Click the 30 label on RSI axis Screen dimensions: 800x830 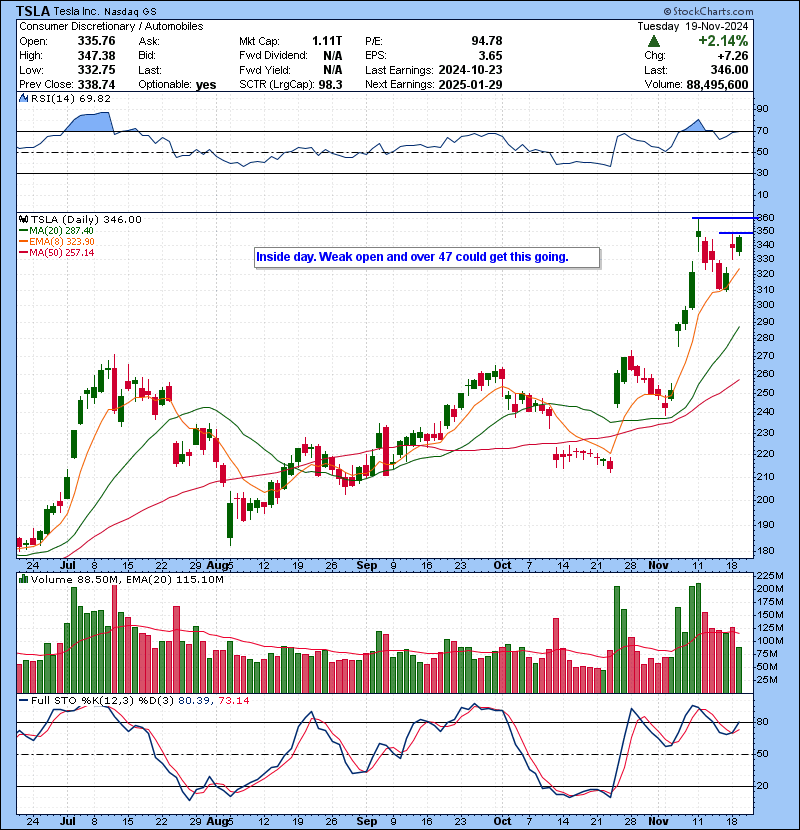tap(762, 173)
